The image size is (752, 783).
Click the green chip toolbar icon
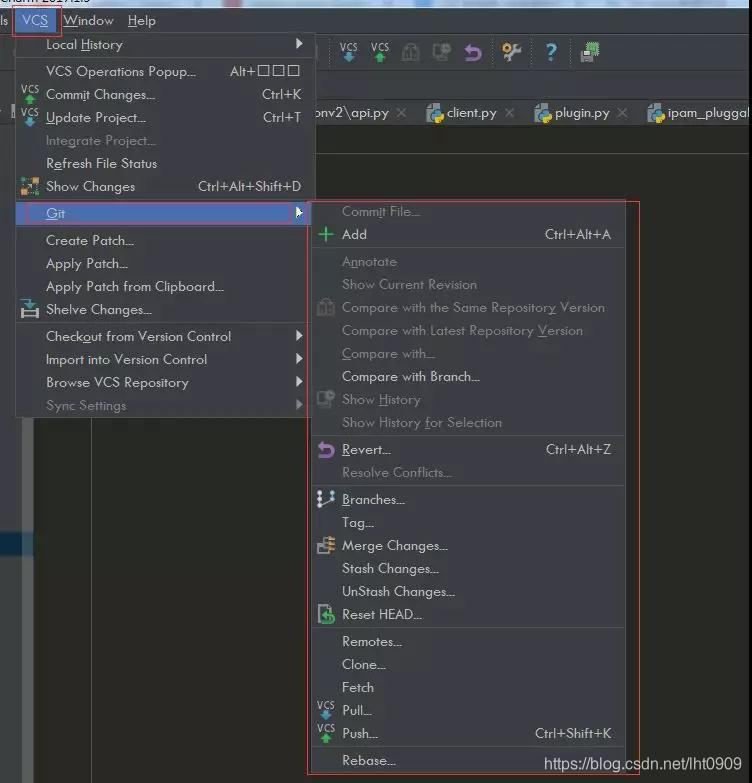(x=590, y=52)
